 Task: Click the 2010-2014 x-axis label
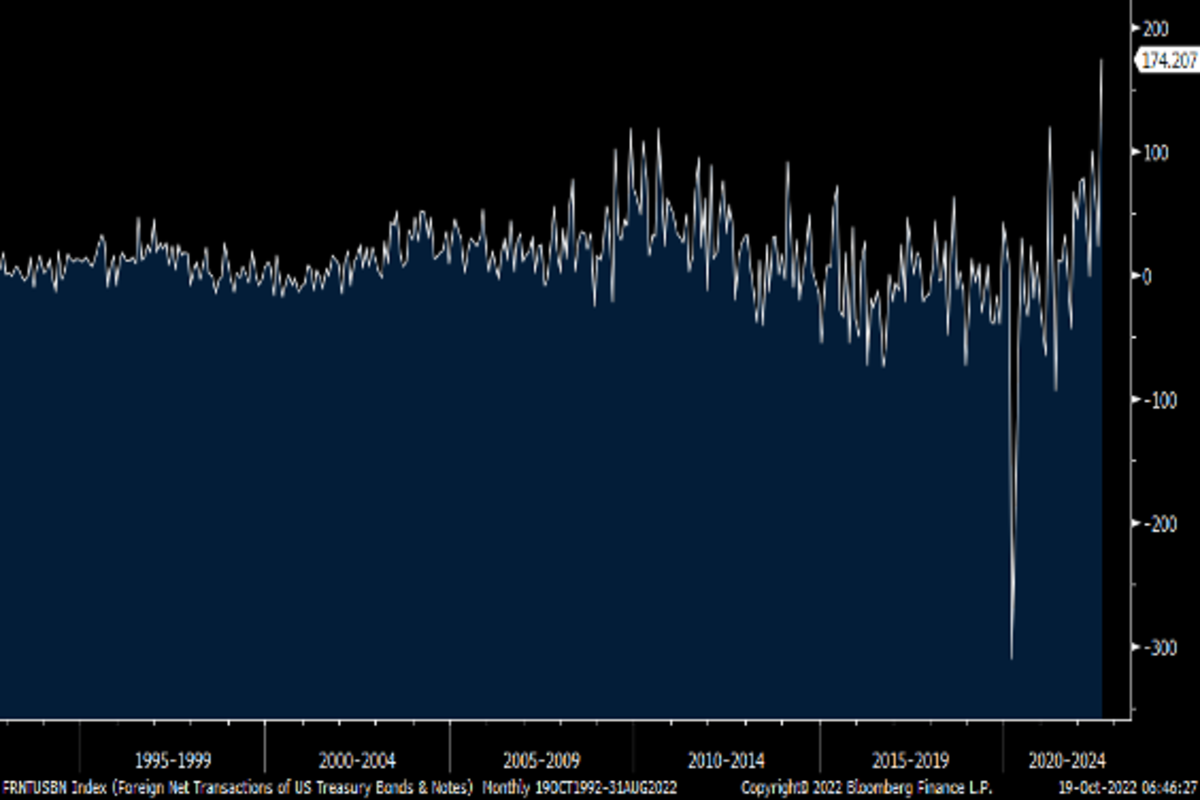726,759
